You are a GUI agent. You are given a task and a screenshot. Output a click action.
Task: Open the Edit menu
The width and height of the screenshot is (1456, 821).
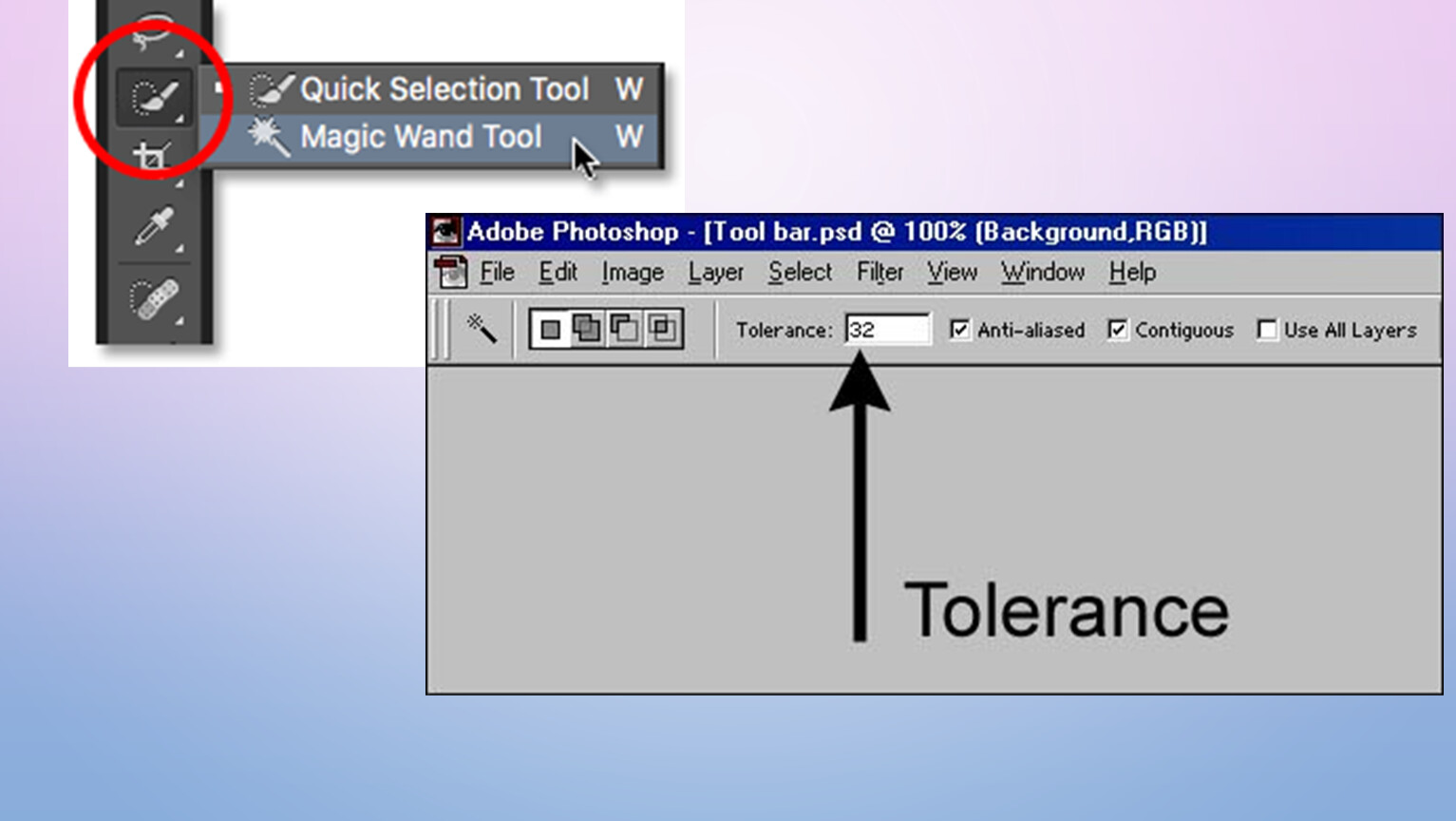coord(558,273)
